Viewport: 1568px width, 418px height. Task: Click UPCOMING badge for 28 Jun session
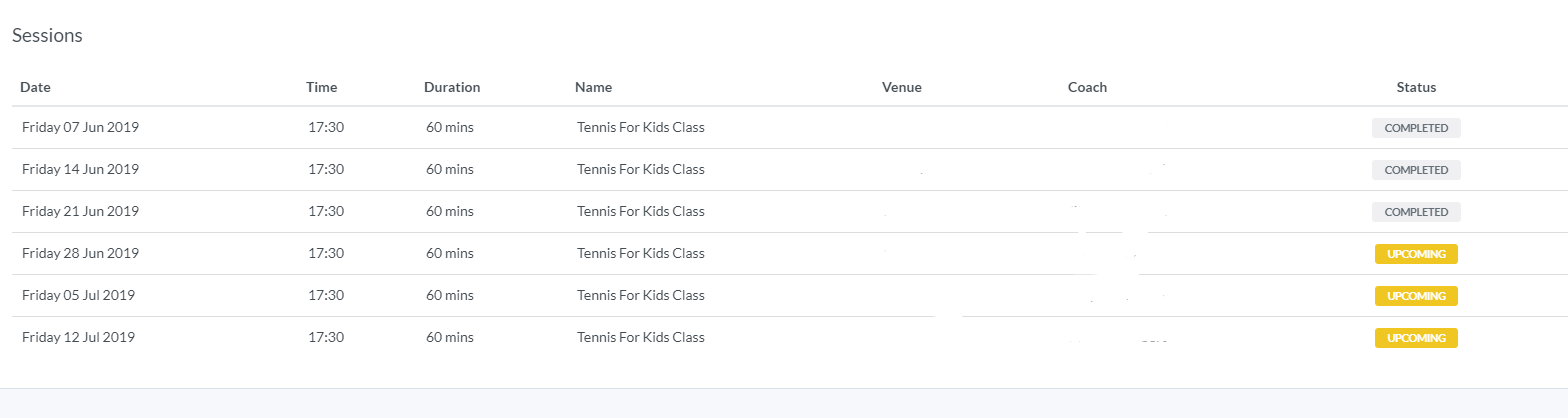coord(1416,254)
